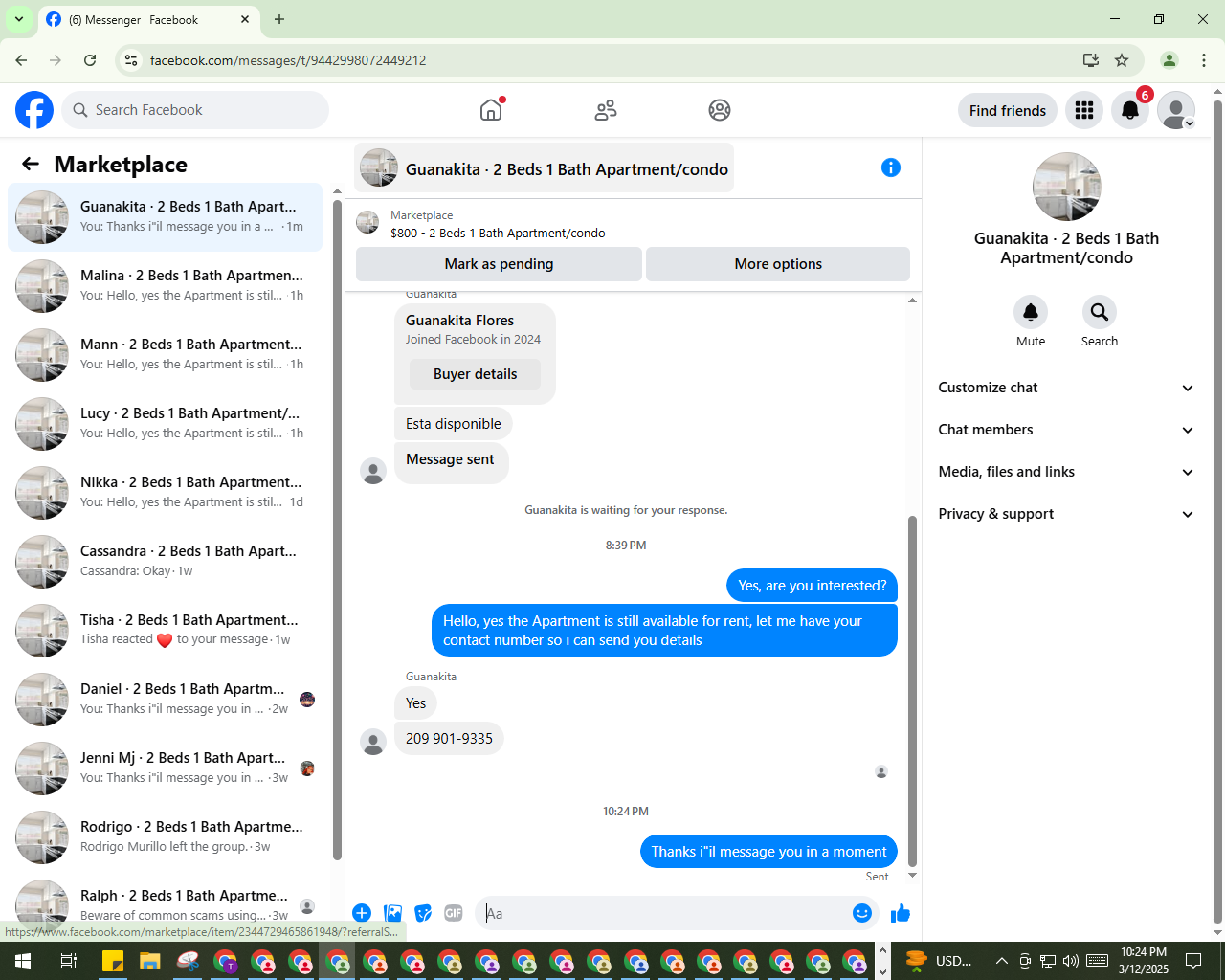Expand Media, files and links section
Image resolution: width=1225 pixels, height=980 pixels.
1066,472
